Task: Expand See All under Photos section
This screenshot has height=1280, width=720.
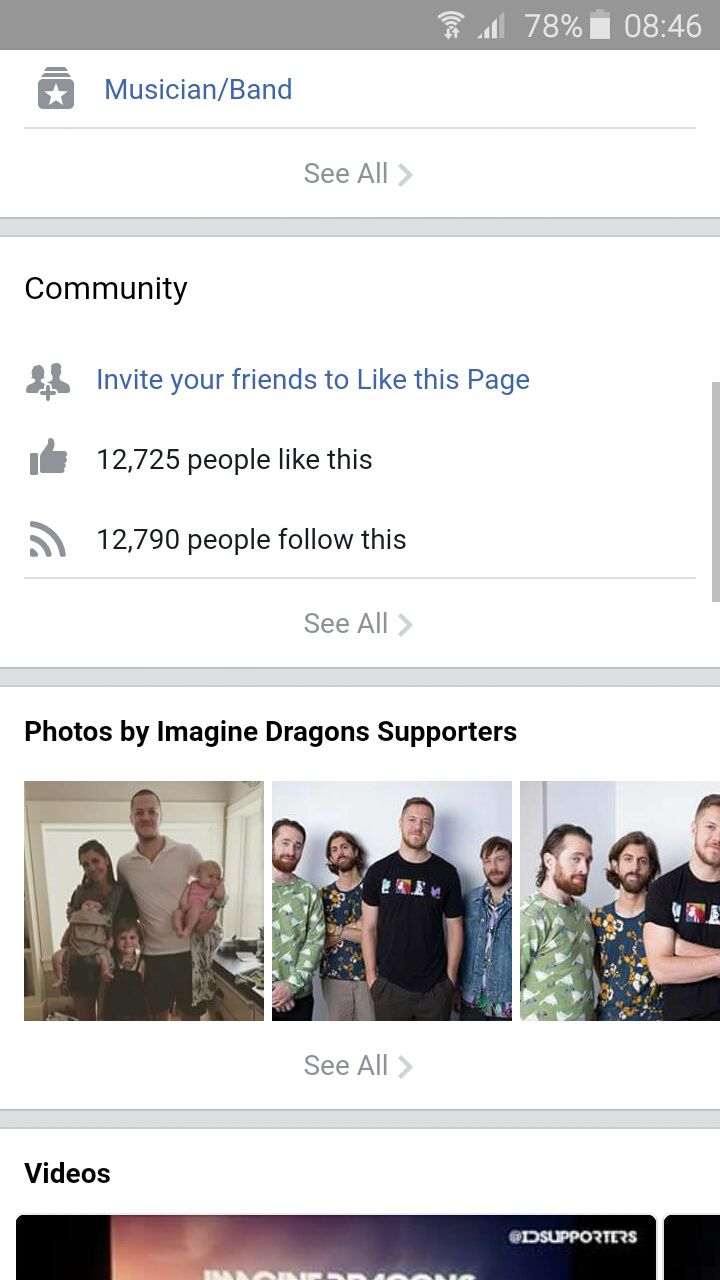Action: coord(358,1066)
